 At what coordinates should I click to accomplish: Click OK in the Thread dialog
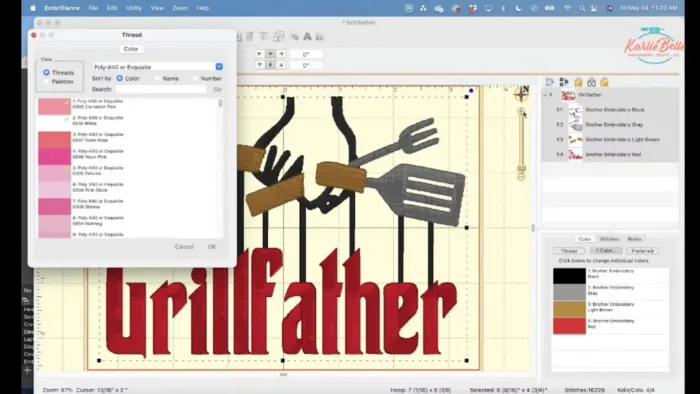212,247
